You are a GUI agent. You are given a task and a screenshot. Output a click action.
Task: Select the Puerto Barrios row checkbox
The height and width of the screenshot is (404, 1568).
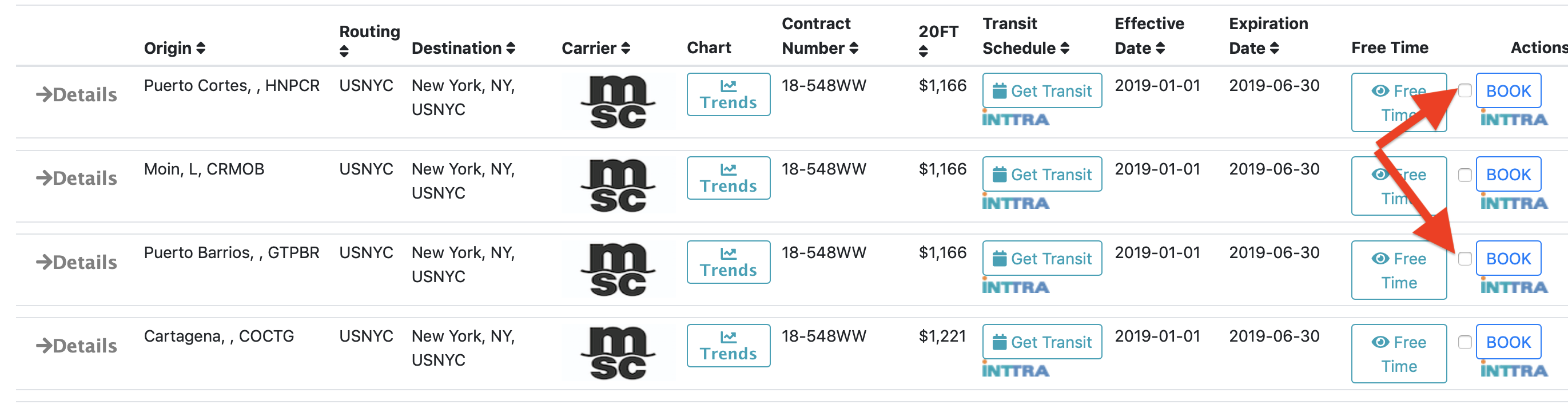1464,259
